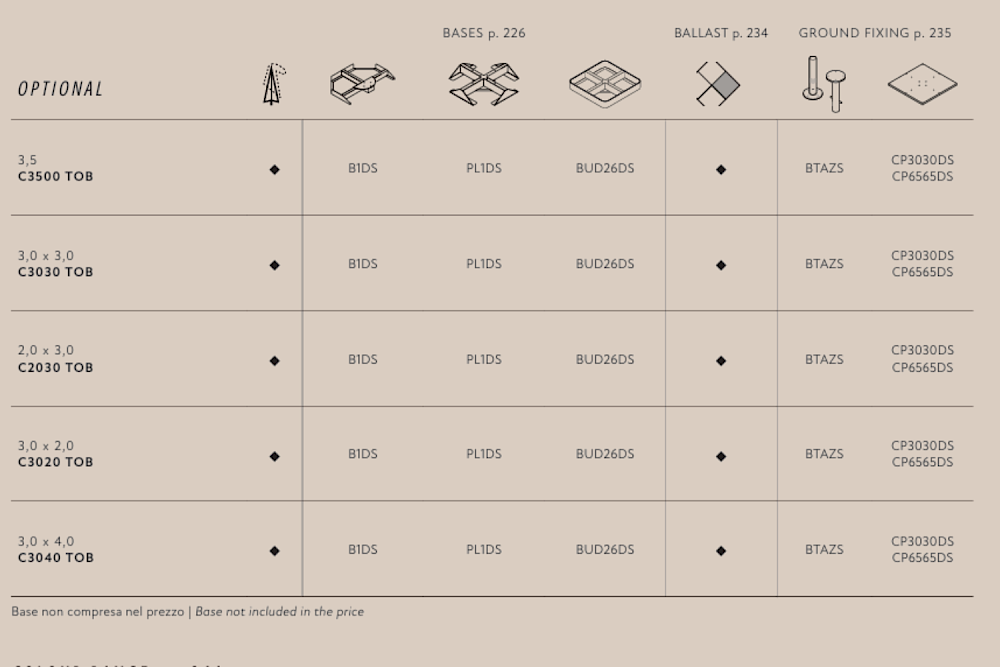Open the BASES p. 226 heading
1000x667 pixels.
point(484,33)
